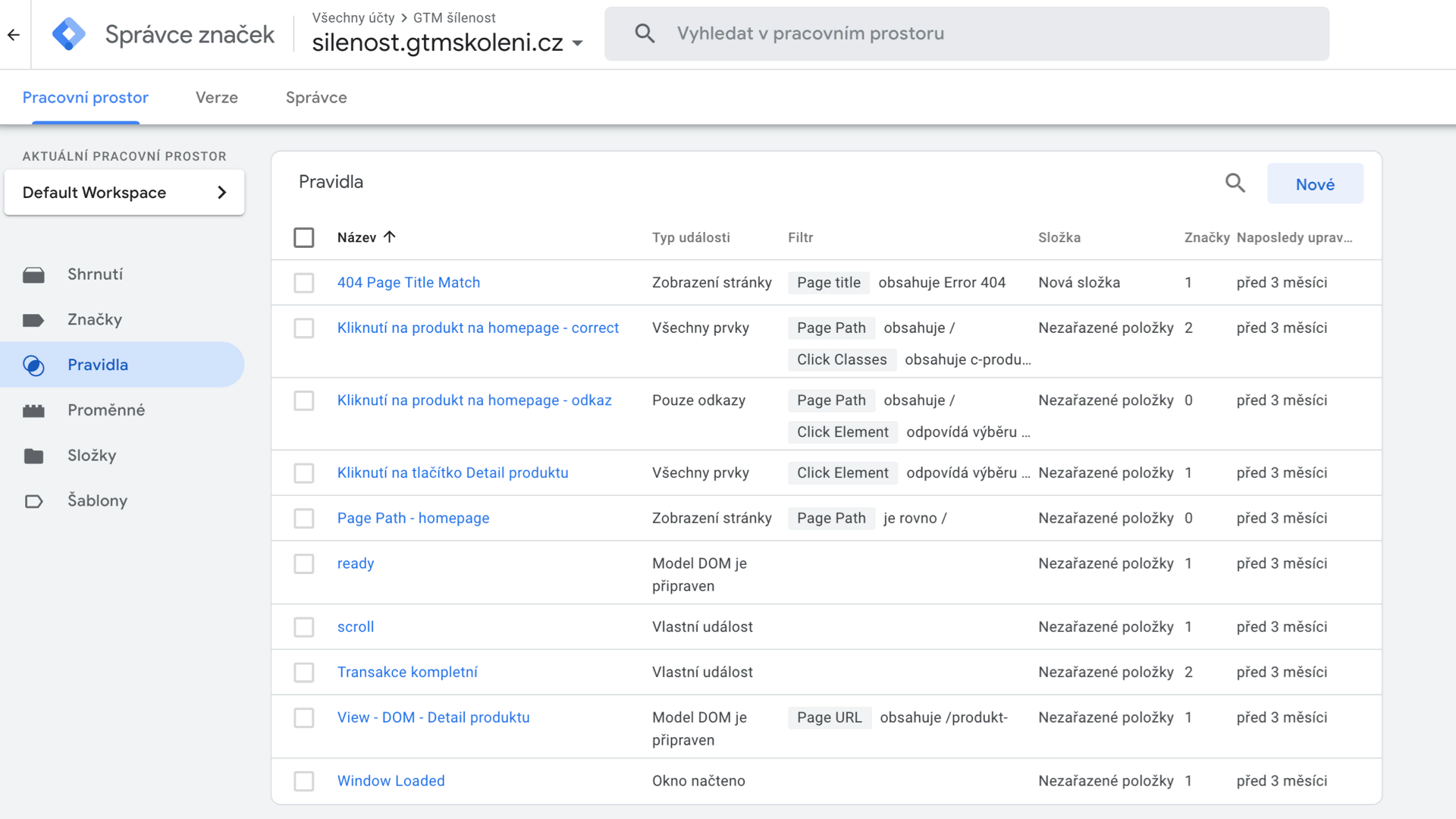Toggle the select-all checkbox in table header
The width and height of the screenshot is (1456, 819).
tap(304, 237)
